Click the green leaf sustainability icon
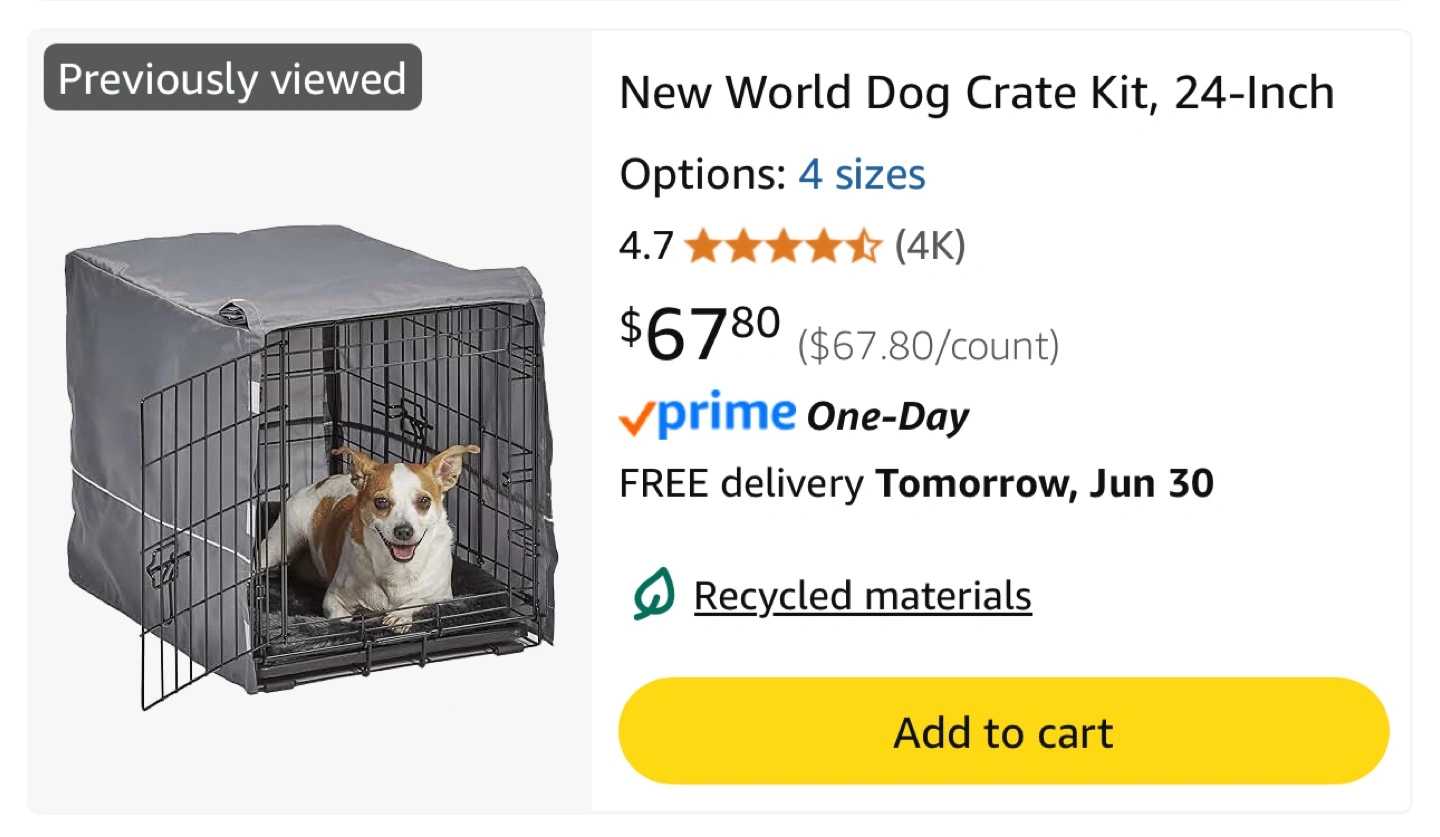Screen dimensions: 1440x837 coord(653,595)
